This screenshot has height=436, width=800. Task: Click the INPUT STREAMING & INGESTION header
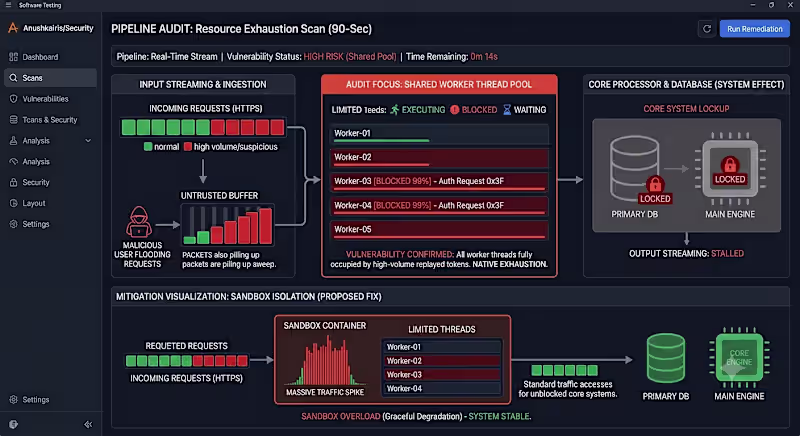point(203,85)
